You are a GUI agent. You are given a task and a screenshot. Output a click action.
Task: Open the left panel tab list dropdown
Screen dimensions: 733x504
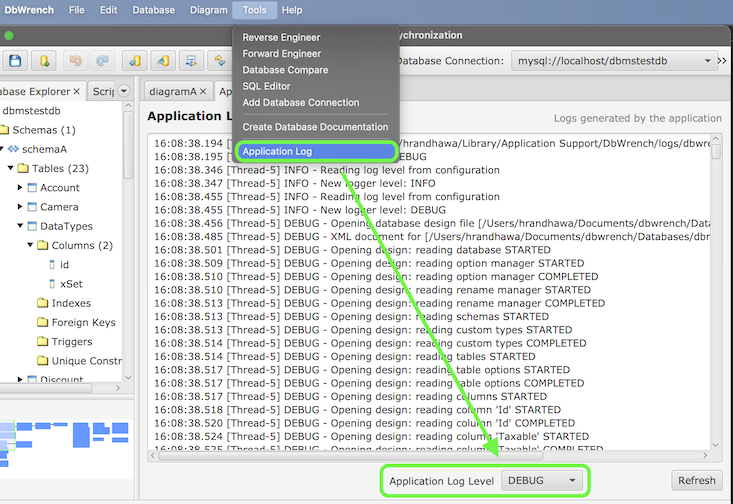[x=124, y=91]
